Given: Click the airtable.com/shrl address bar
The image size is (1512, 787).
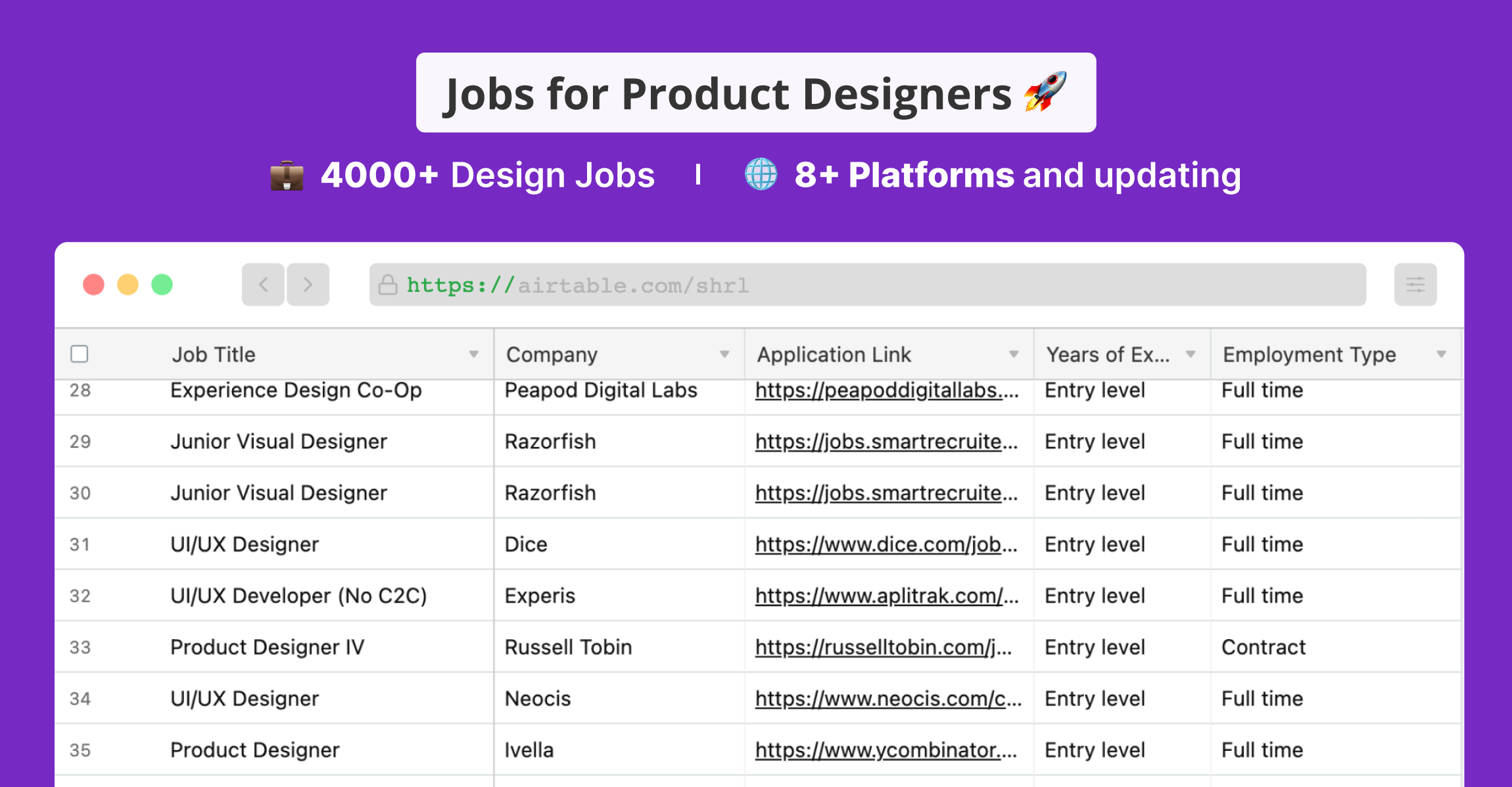Looking at the screenshot, I should pos(868,285).
